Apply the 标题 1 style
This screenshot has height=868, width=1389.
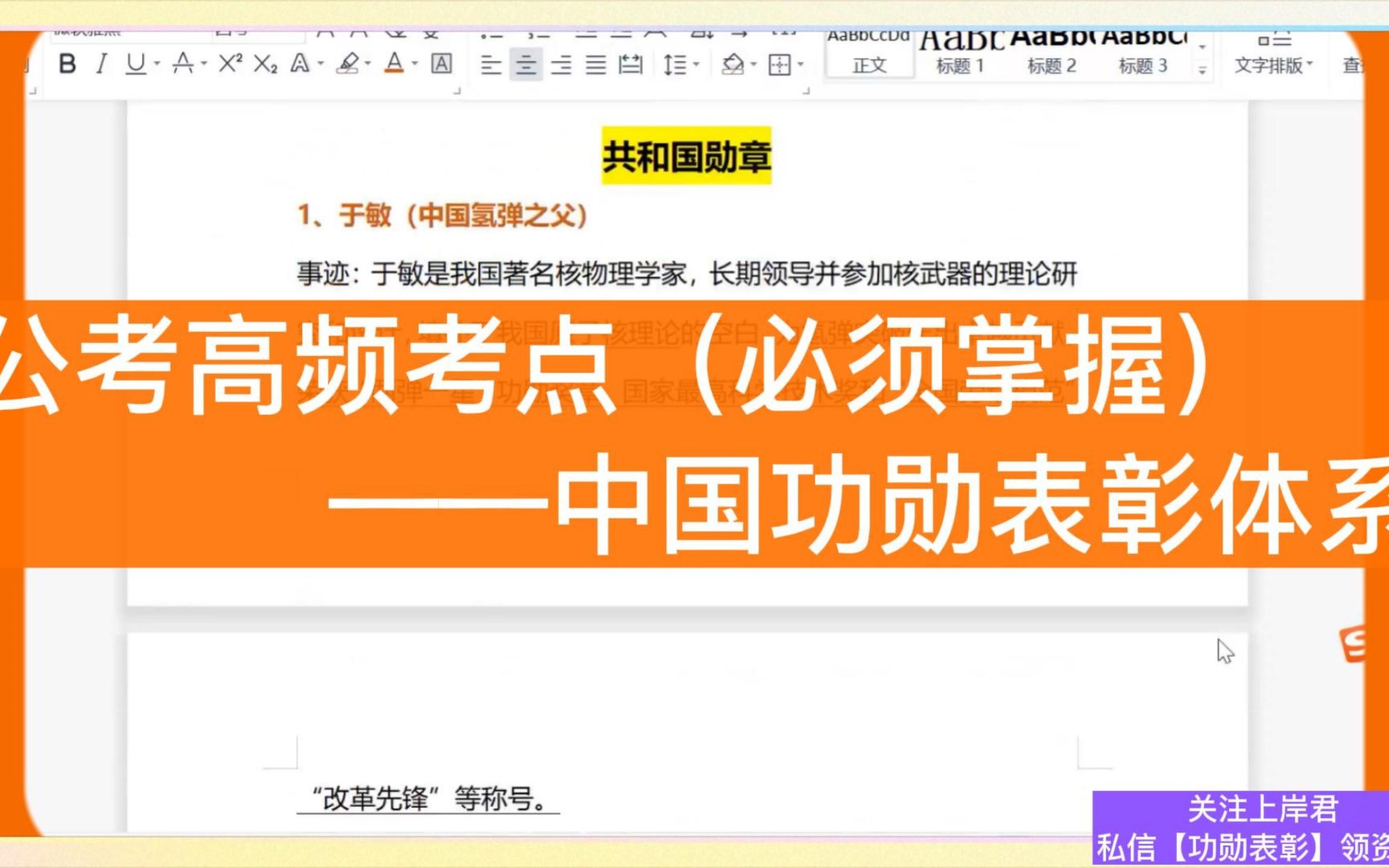[x=960, y=54]
